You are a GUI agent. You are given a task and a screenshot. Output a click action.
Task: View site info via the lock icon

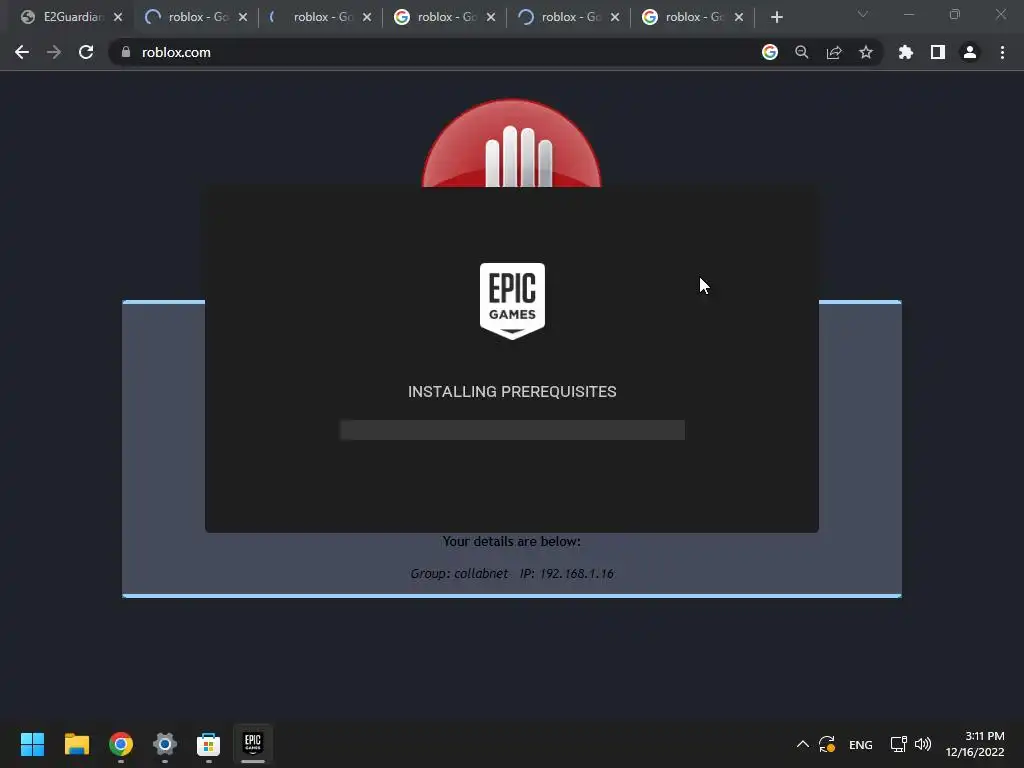[x=126, y=52]
